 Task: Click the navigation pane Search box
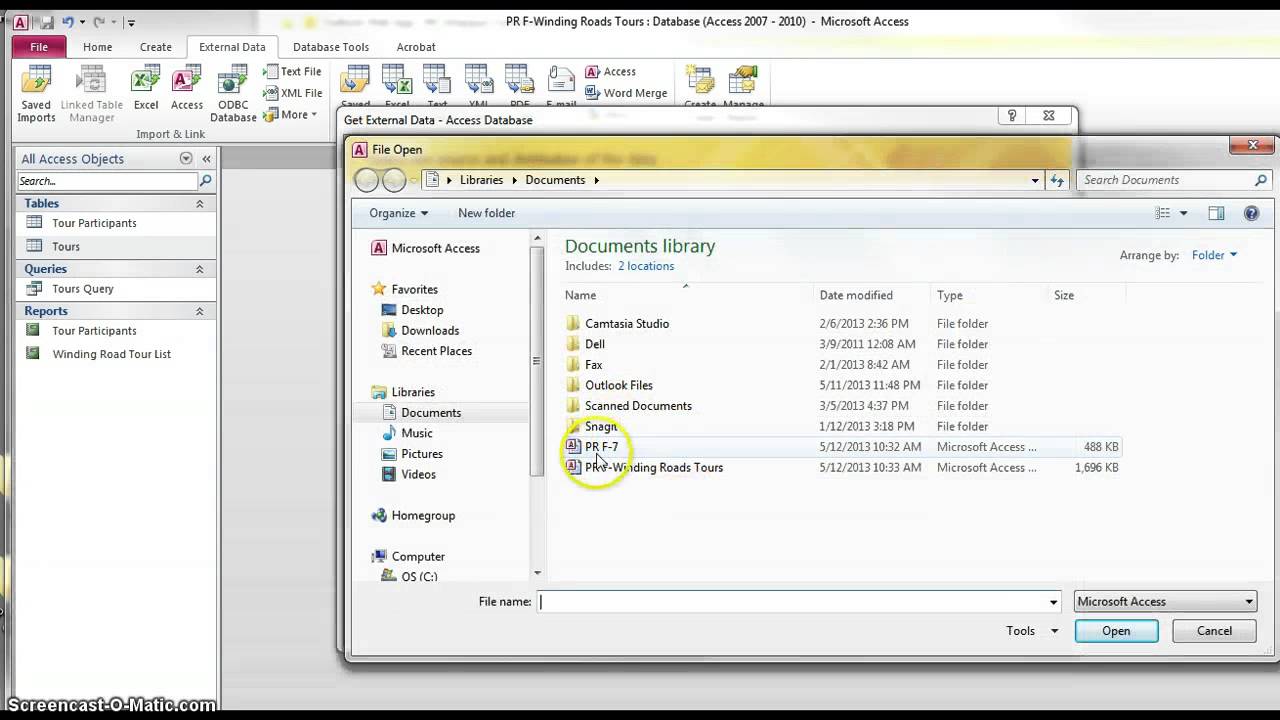coord(108,181)
